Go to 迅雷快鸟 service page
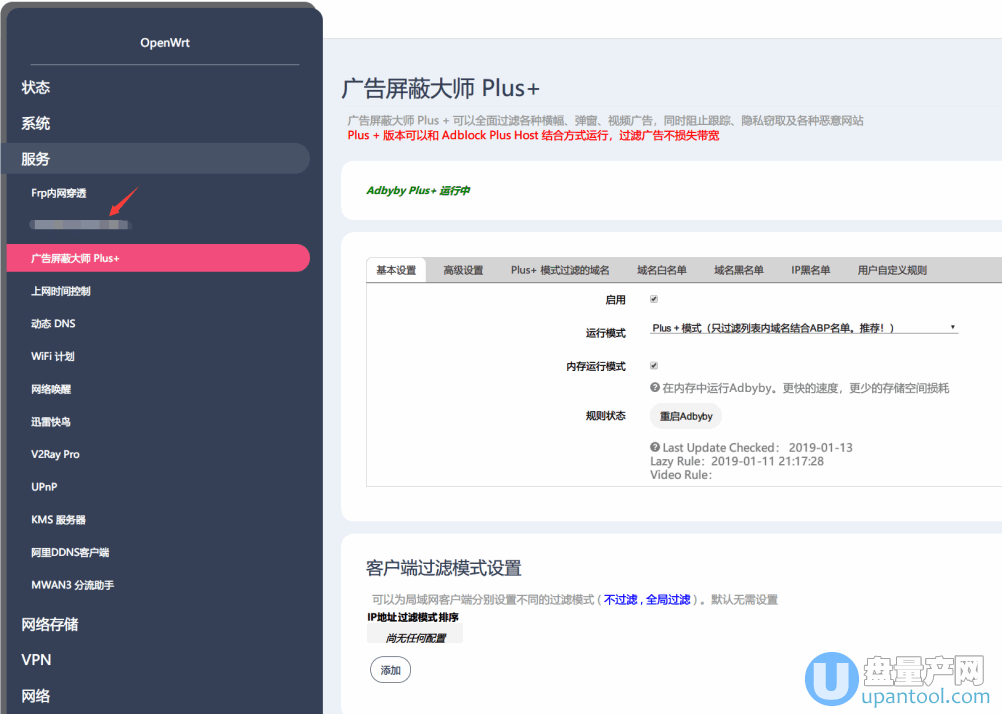1002x714 pixels. (x=50, y=421)
